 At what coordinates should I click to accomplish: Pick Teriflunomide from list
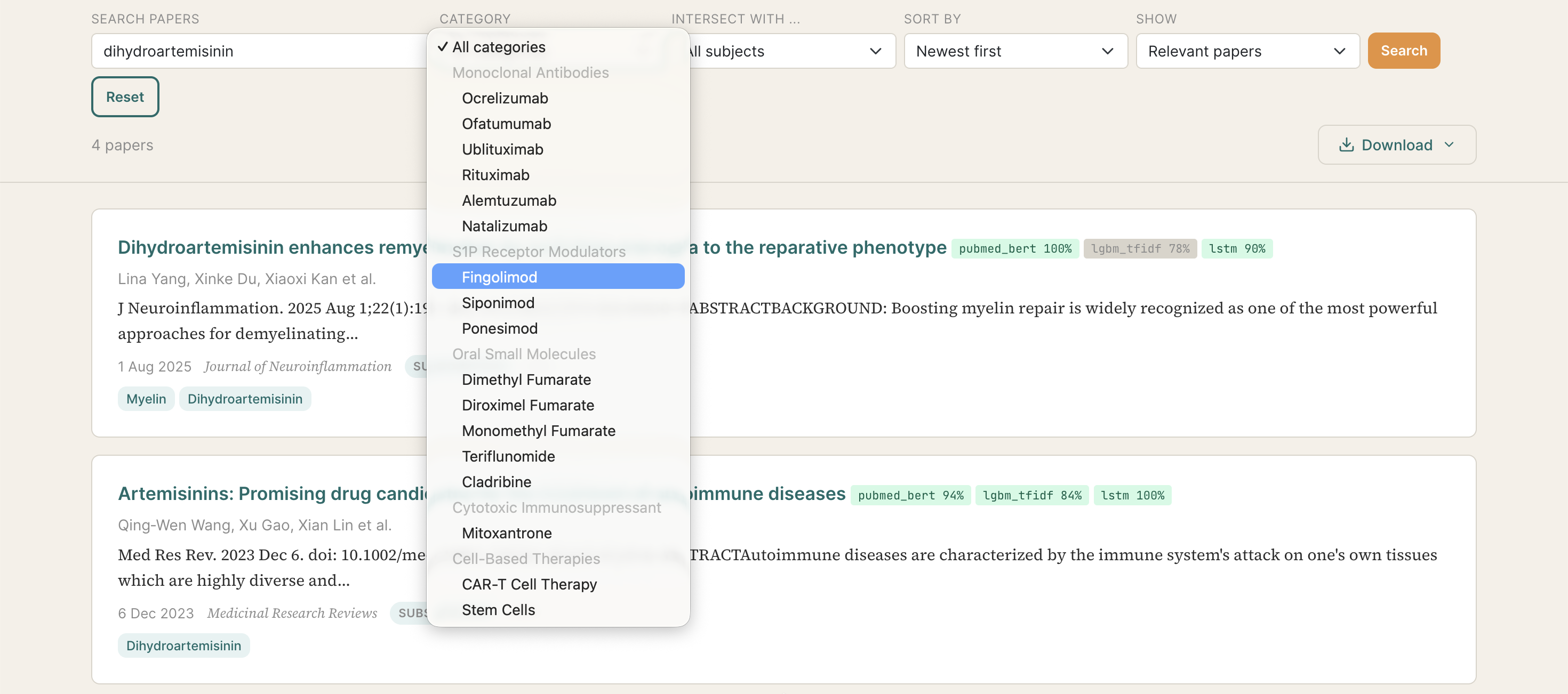pos(558,456)
